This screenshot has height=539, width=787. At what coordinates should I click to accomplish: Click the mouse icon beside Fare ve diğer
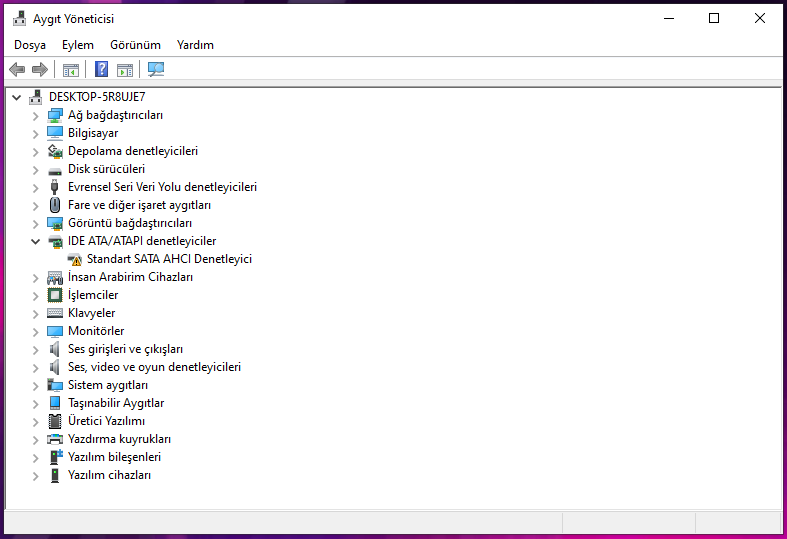(x=55, y=205)
